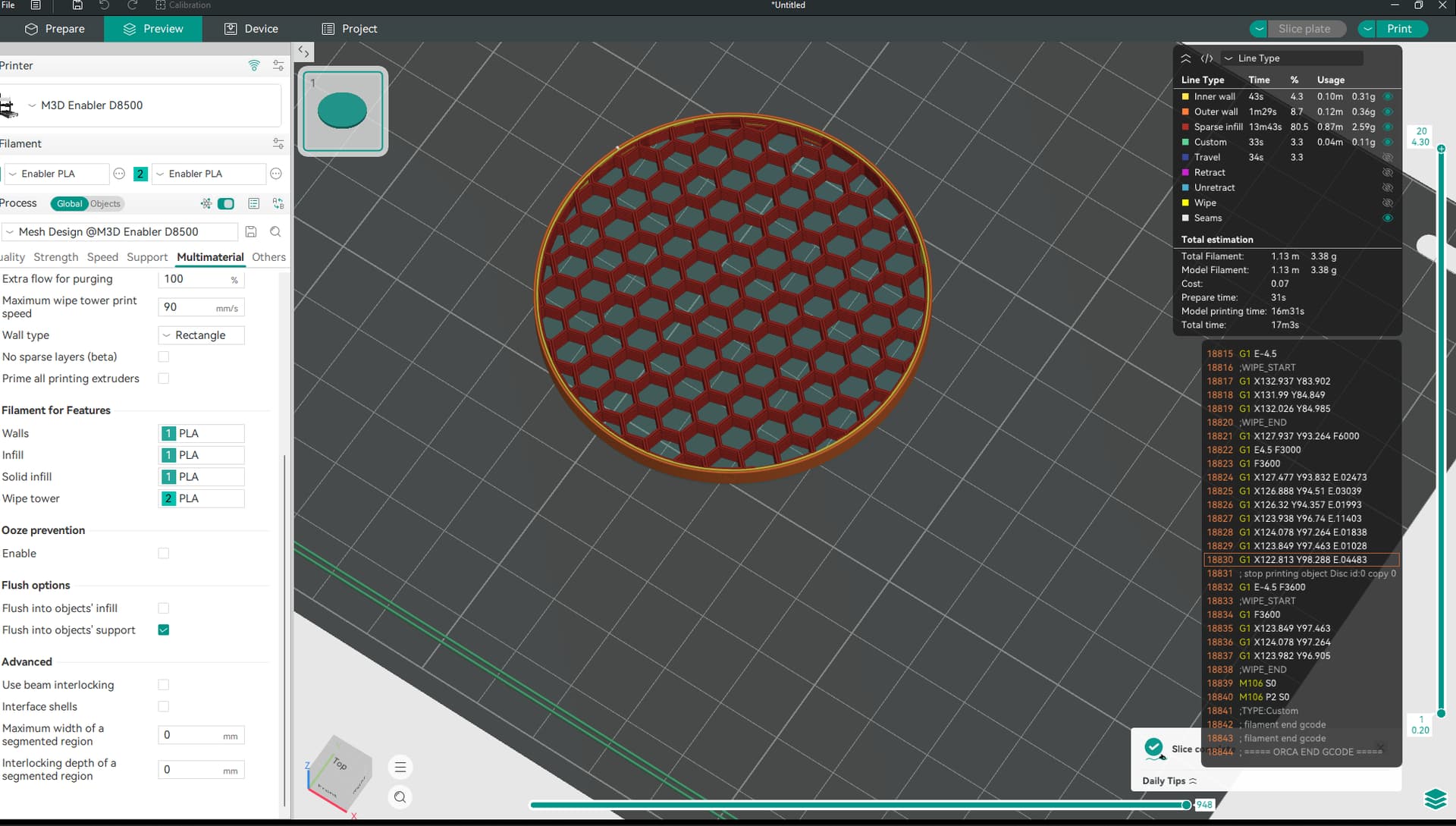Enable Ooze prevention checkbox
This screenshot has height=826, width=1456.
pos(163,554)
